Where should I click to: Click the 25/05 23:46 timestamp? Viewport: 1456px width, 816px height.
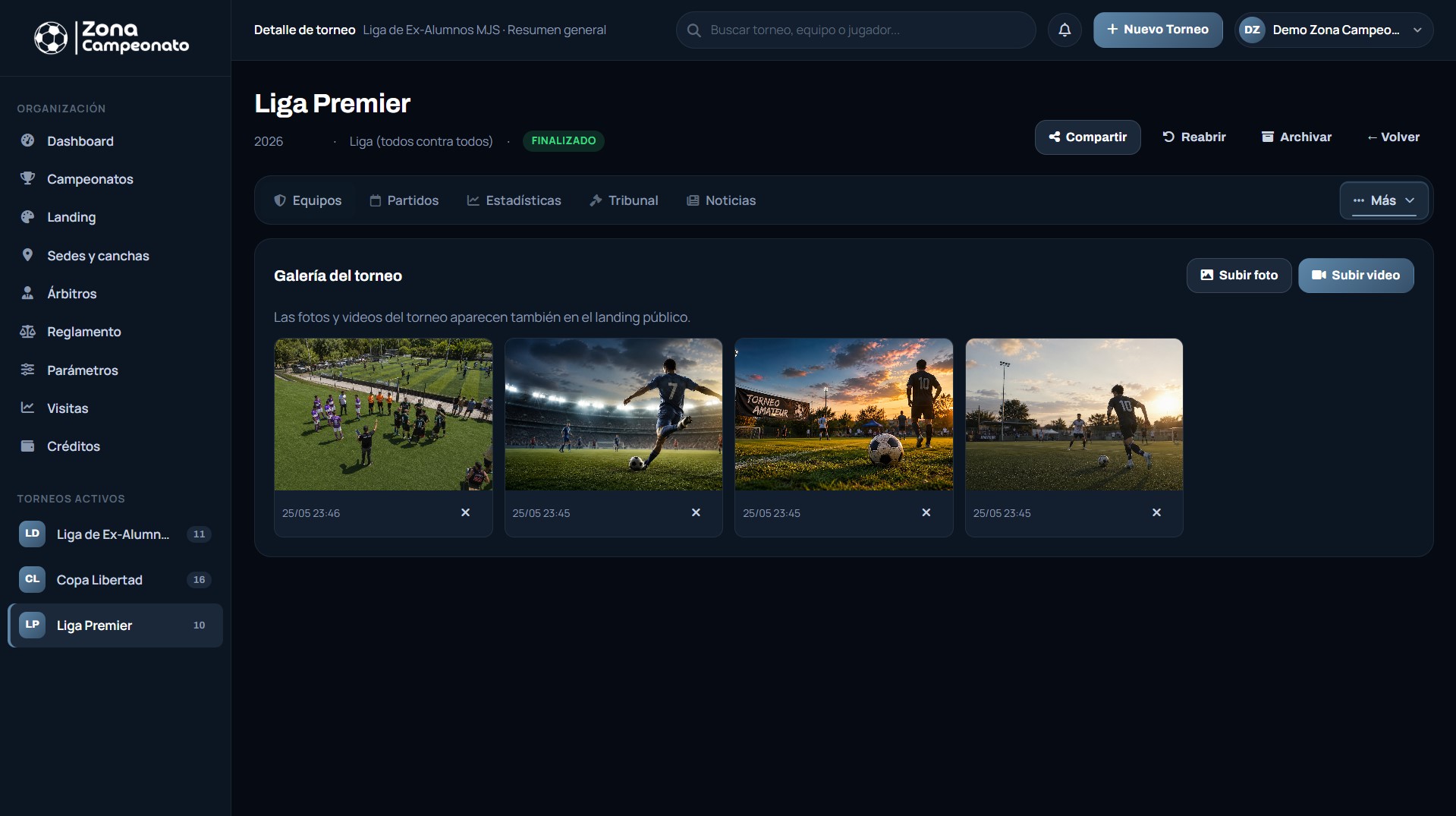(311, 514)
